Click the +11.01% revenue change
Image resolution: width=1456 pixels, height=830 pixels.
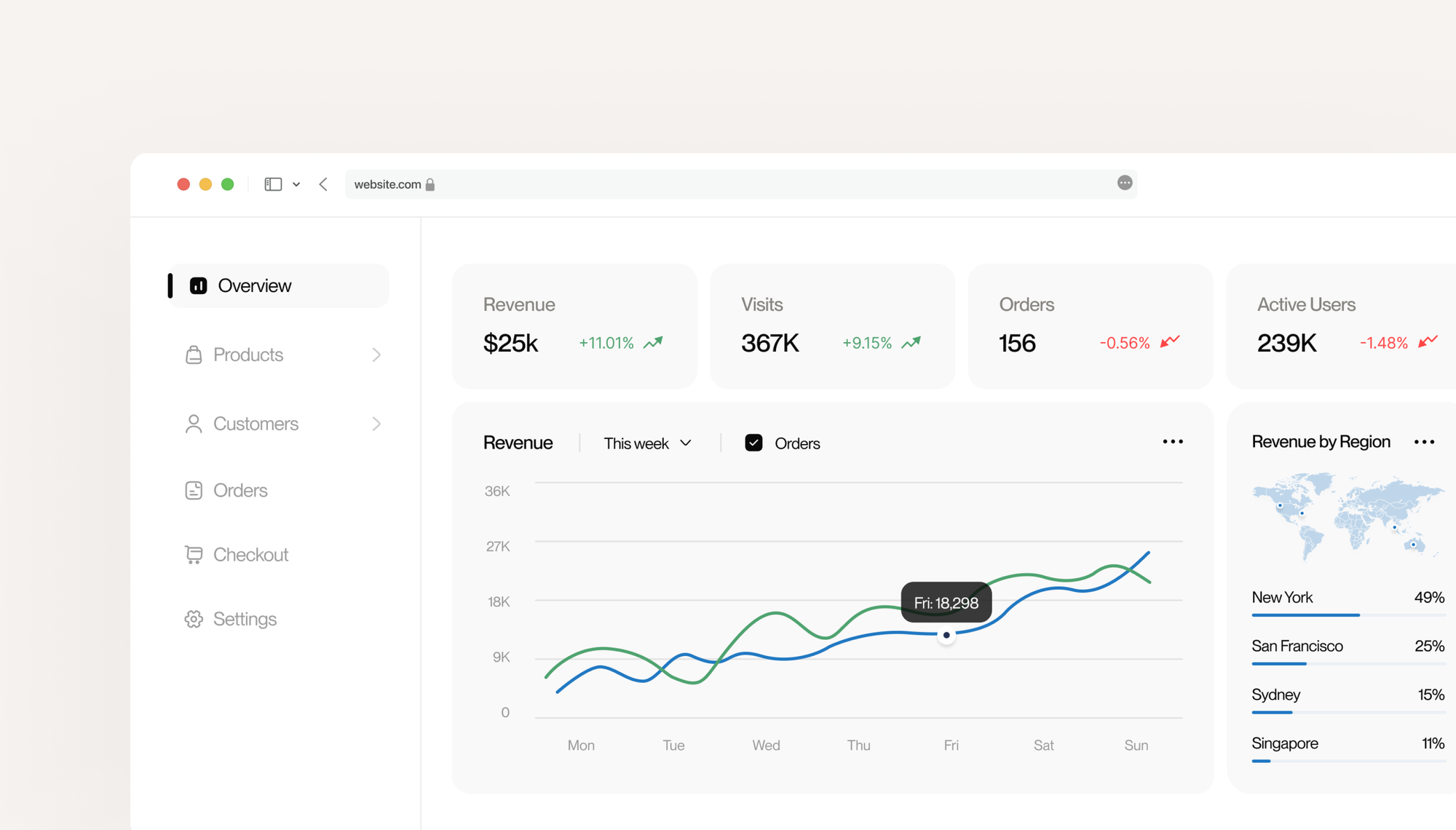(x=606, y=343)
